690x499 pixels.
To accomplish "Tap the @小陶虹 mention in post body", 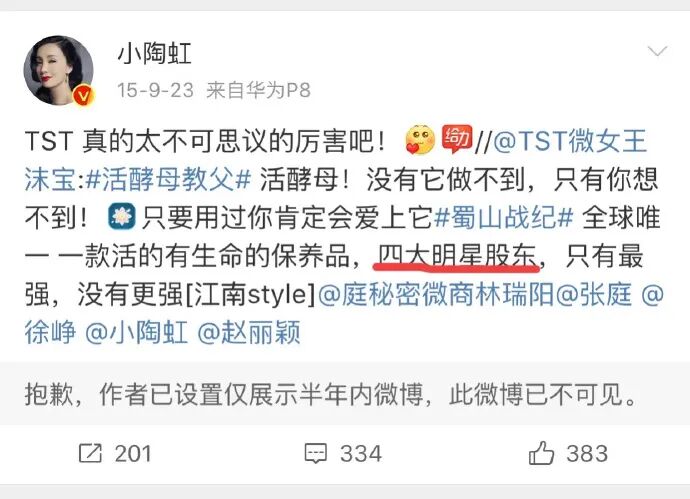I will point(136,332).
